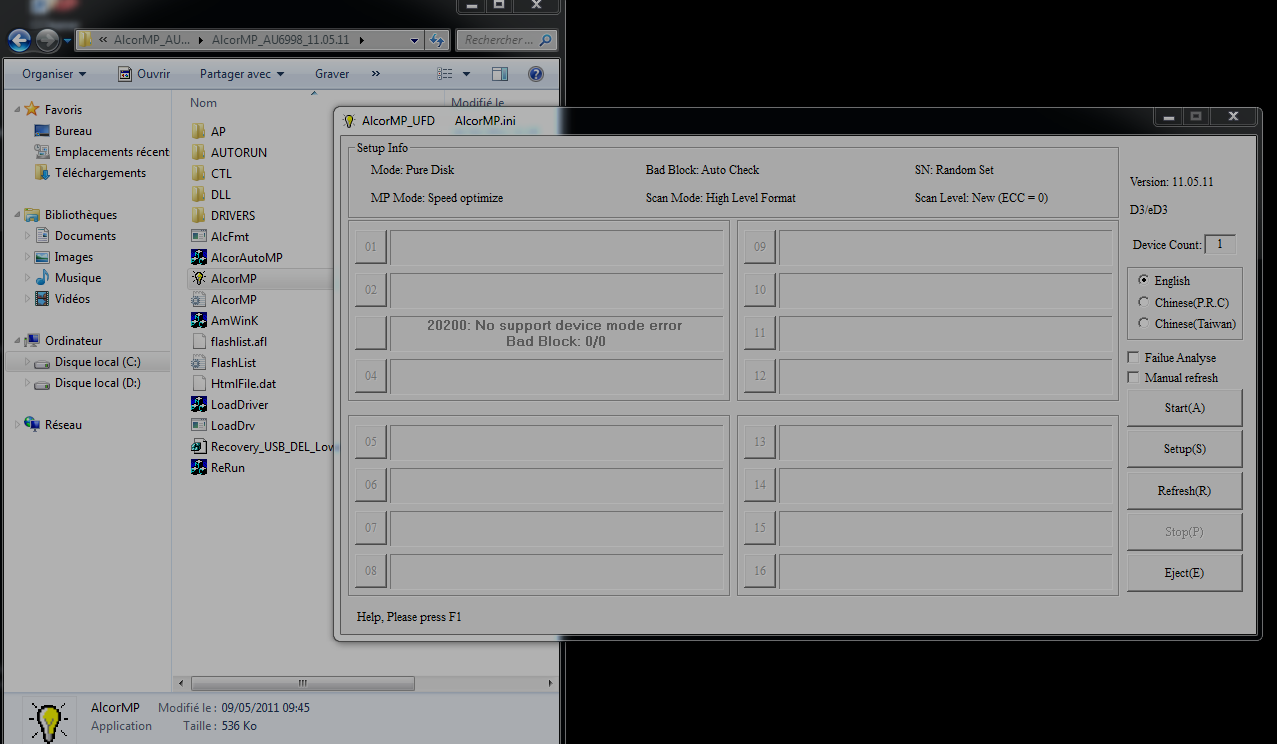Select the LoadDrv file icon
The height and width of the screenshot is (744, 1277).
198,425
